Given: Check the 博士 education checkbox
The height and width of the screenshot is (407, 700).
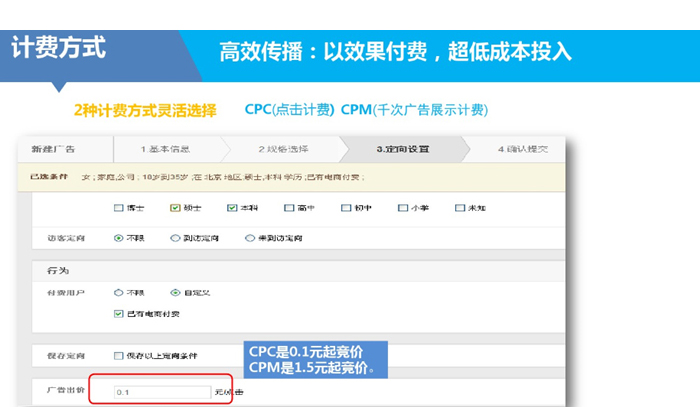Looking at the screenshot, I should (118, 208).
